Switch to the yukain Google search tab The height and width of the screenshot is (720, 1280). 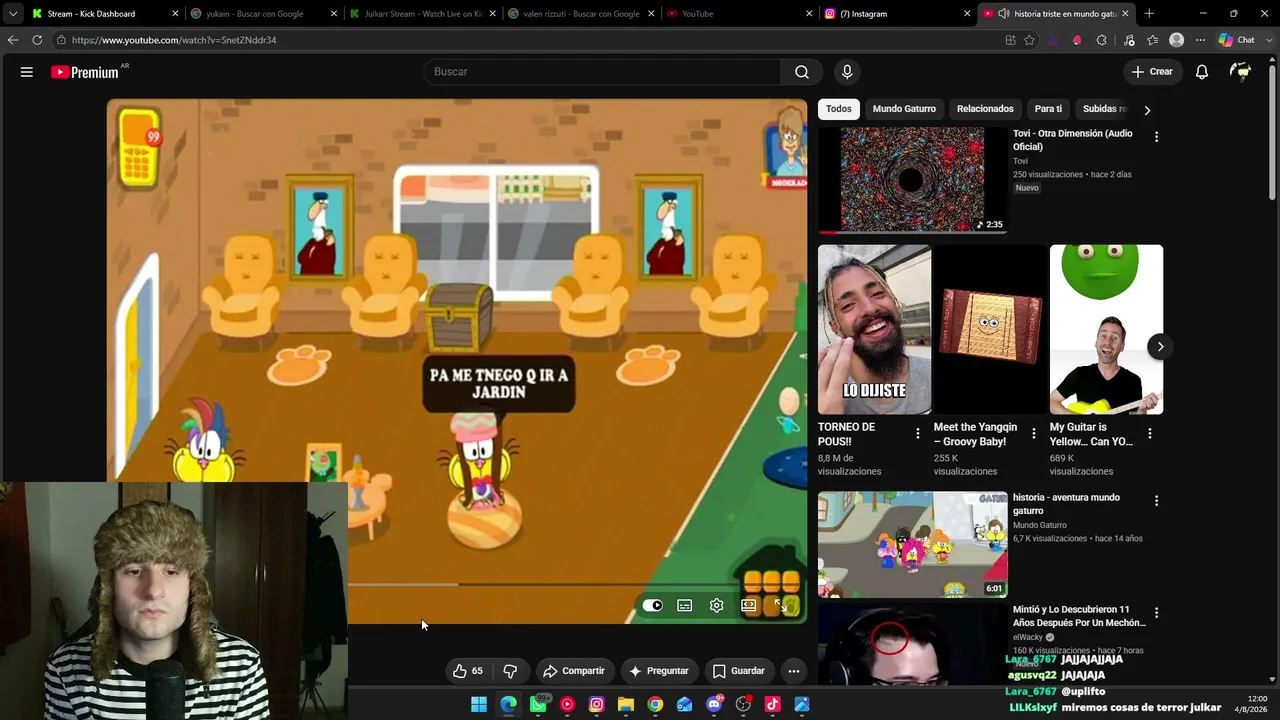click(264, 14)
